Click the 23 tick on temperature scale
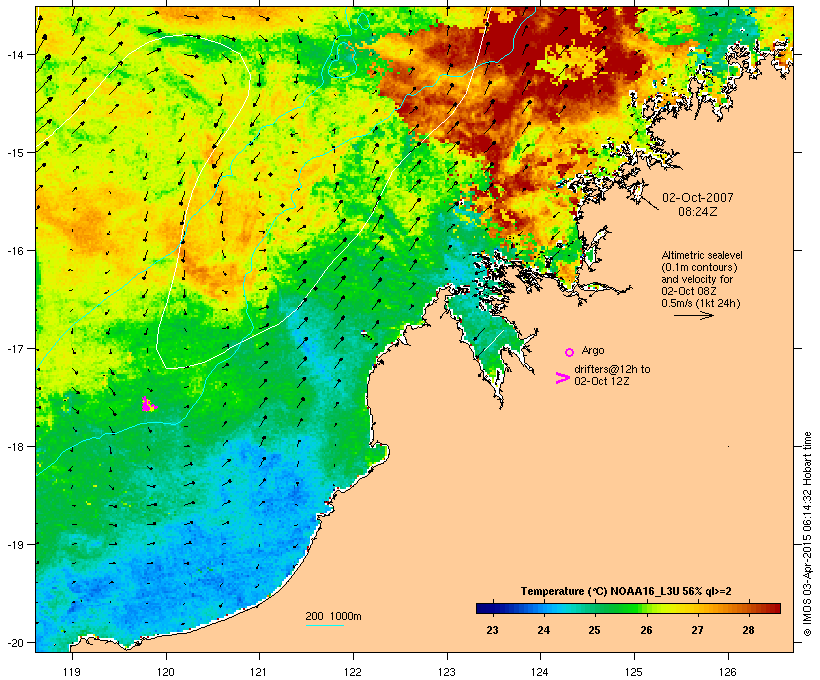This screenshot has width=820, height=680. click(492, 630)
